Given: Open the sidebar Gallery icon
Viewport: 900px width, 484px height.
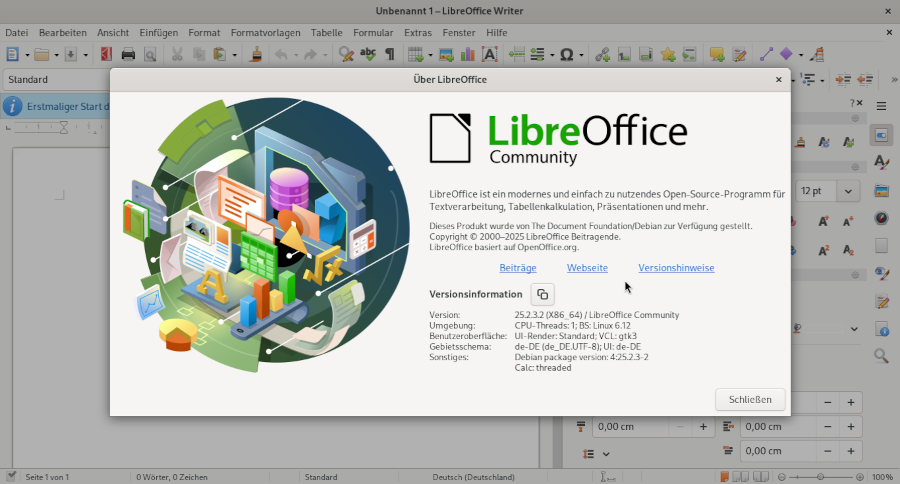Looking at the screenshot, I should 882,190.
